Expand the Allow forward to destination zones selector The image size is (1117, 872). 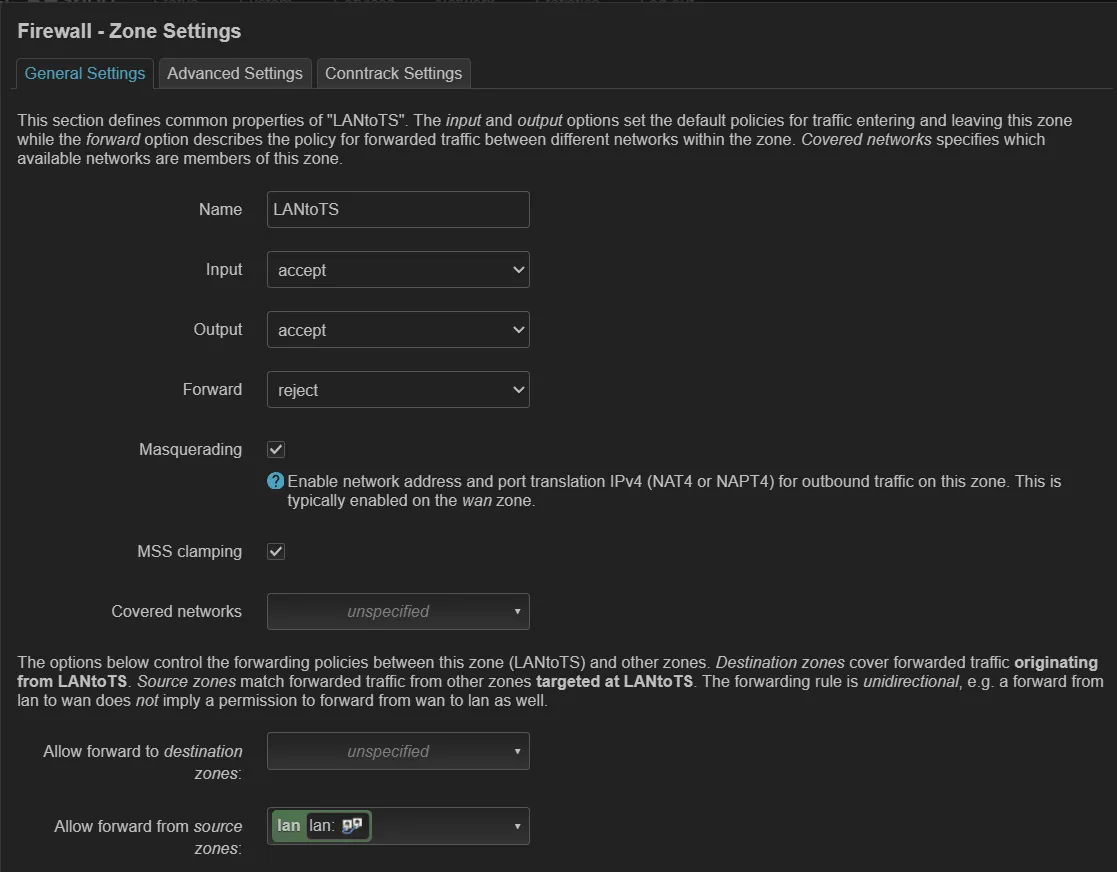398,751
